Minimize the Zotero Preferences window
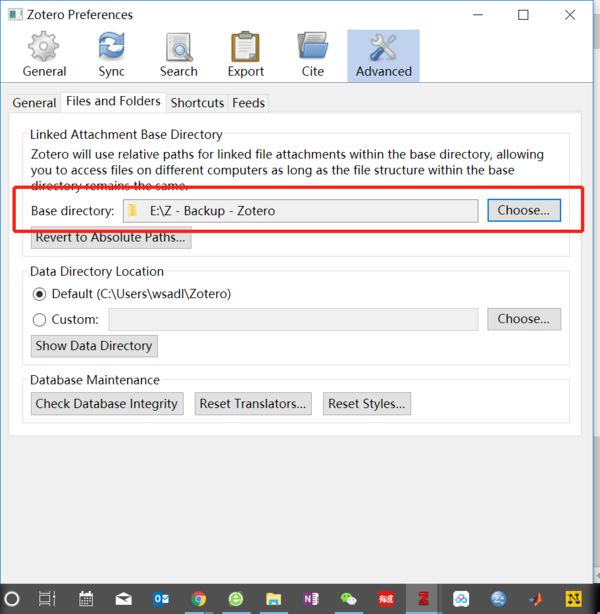Screen dimensions: 600x614 pyautogui.click(x=478, y=15)
